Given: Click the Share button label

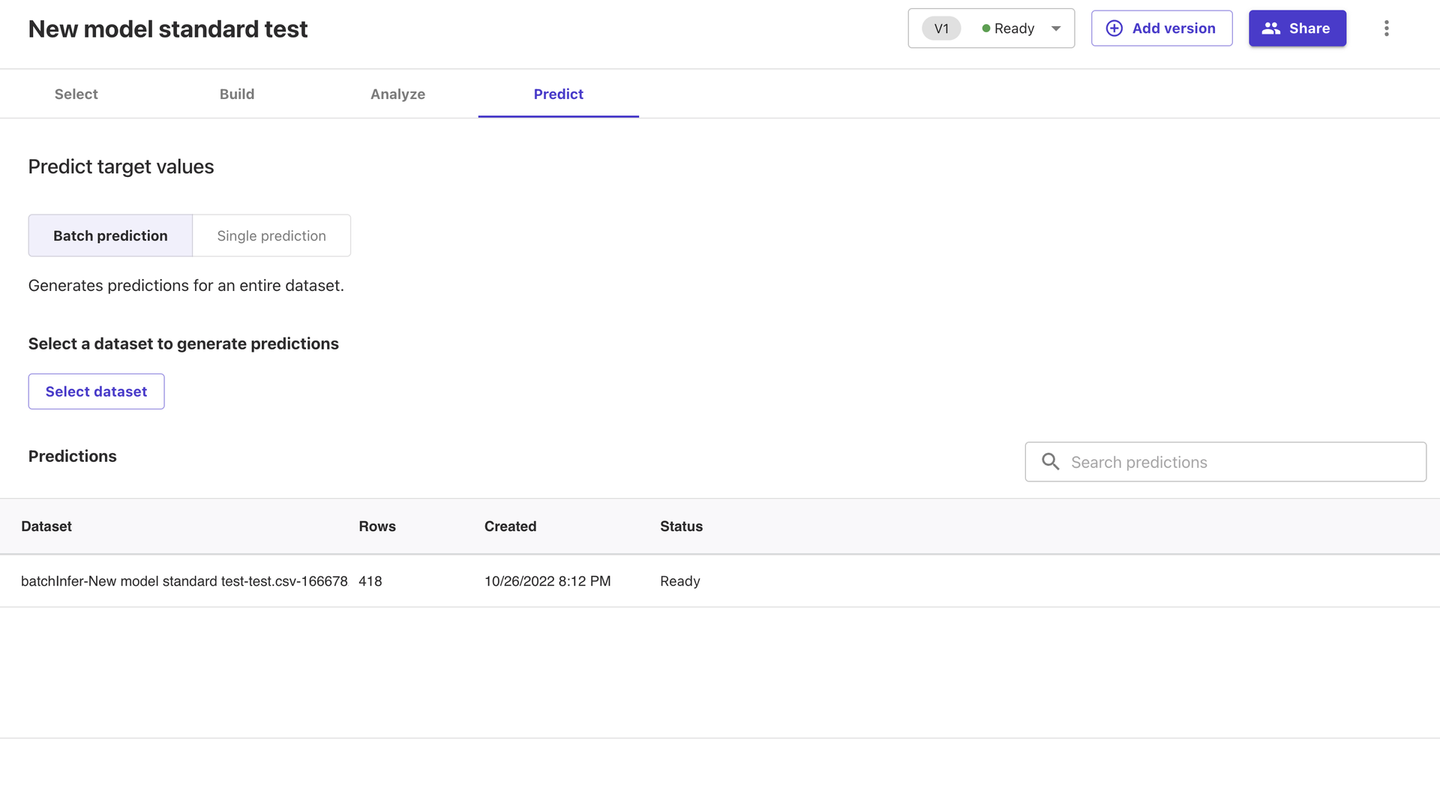Looking at the screenshot, I should click(1309, 28).
